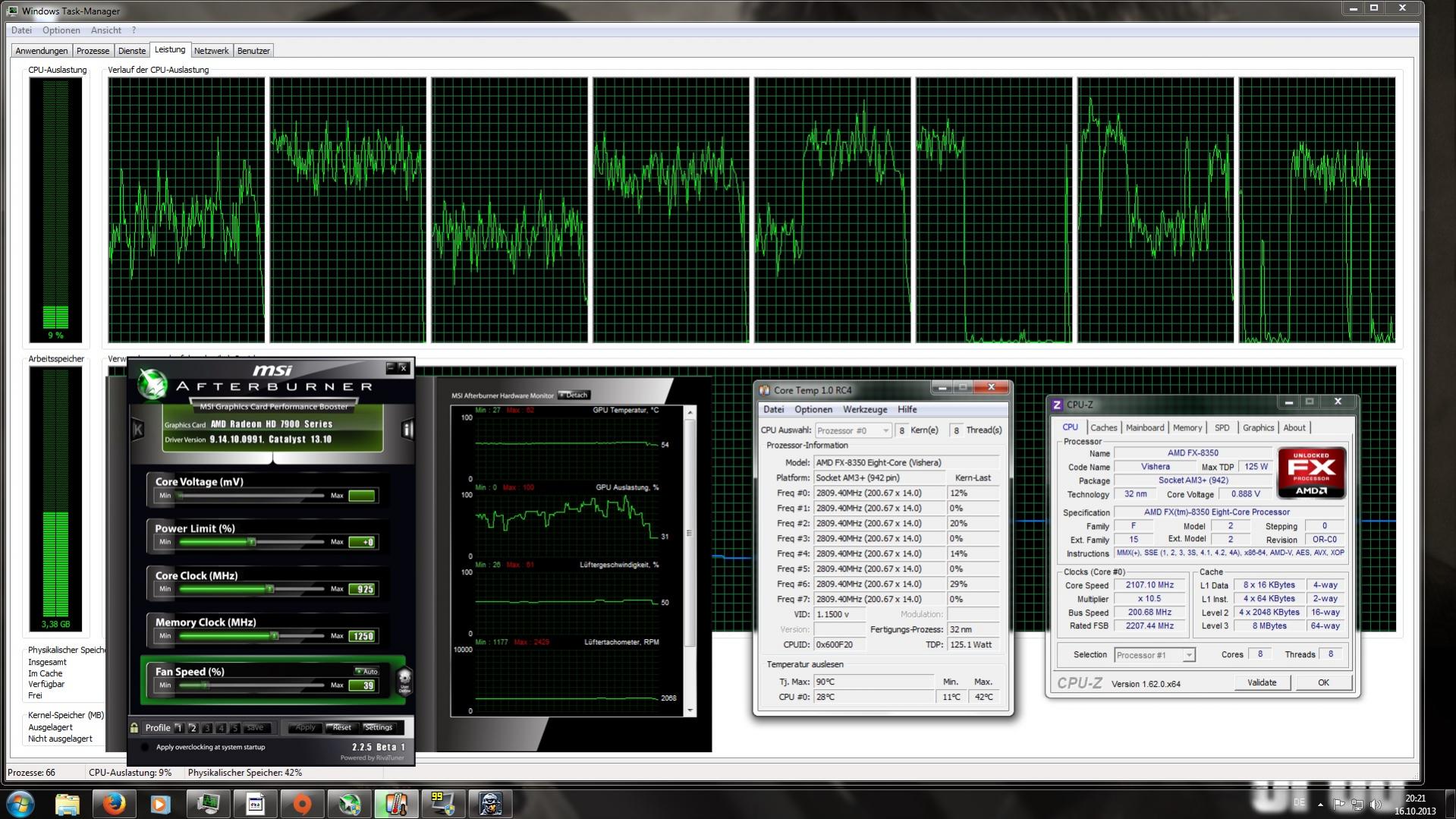
Task: Open the Windows Start orb
Action: (x=20, y=803)
